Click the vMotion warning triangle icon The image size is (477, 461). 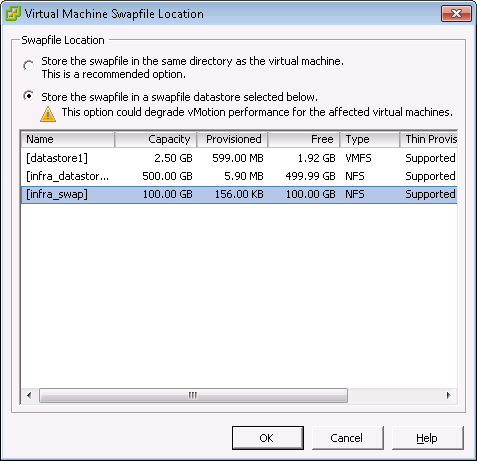pyautogui.click(x=48, y=114)
